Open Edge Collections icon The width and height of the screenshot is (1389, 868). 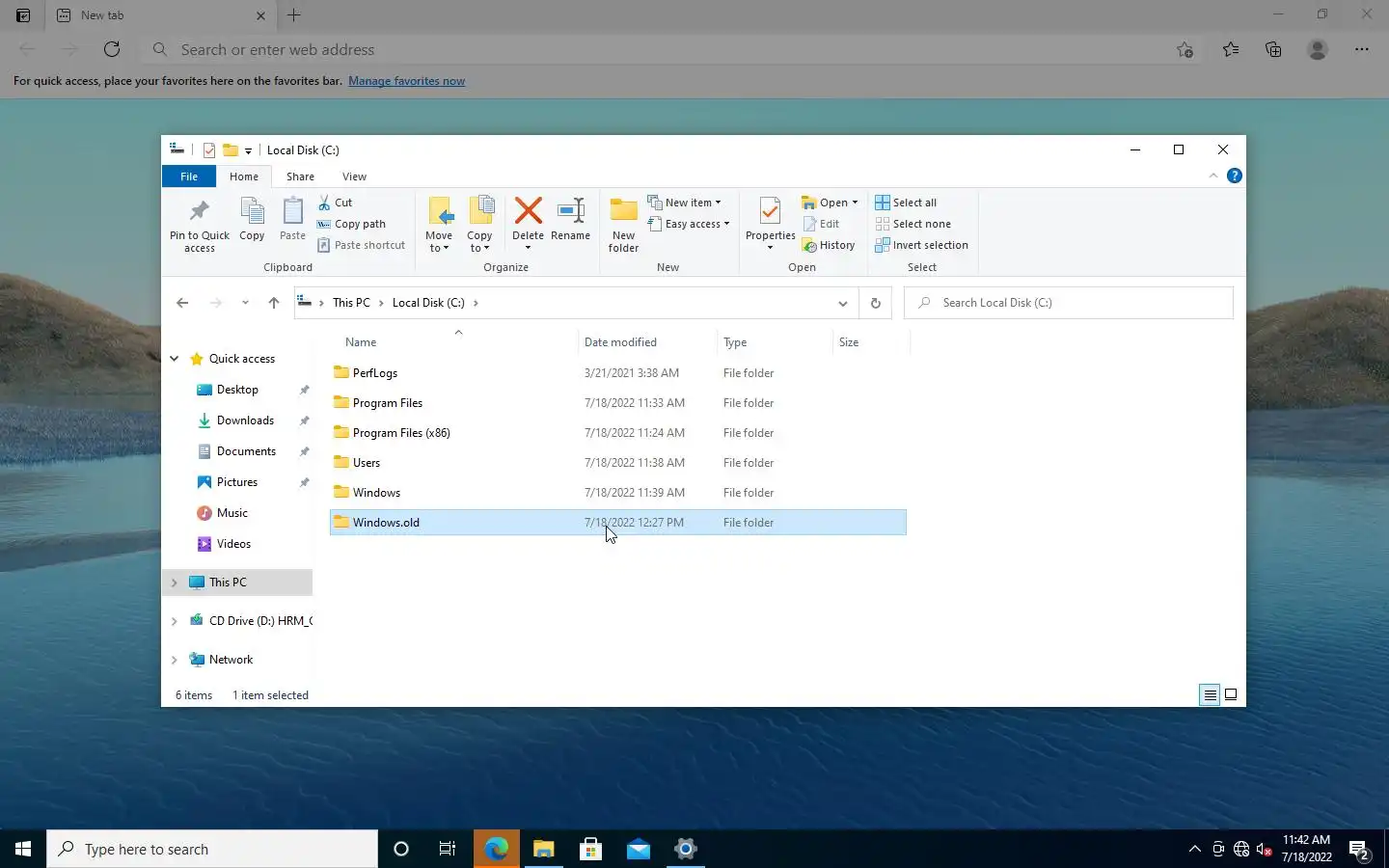tap(1273, 49)
